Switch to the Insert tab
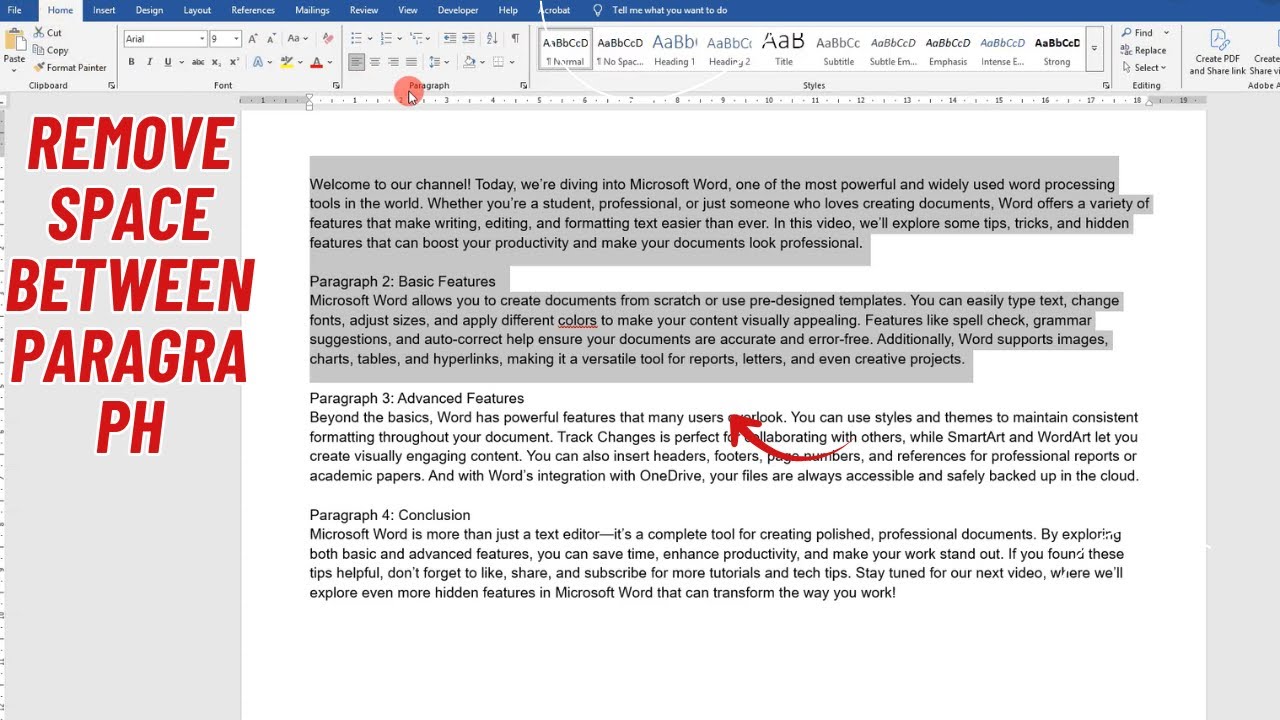The width and height of the screenshot is (1280, 720). (x=104, y=10)
